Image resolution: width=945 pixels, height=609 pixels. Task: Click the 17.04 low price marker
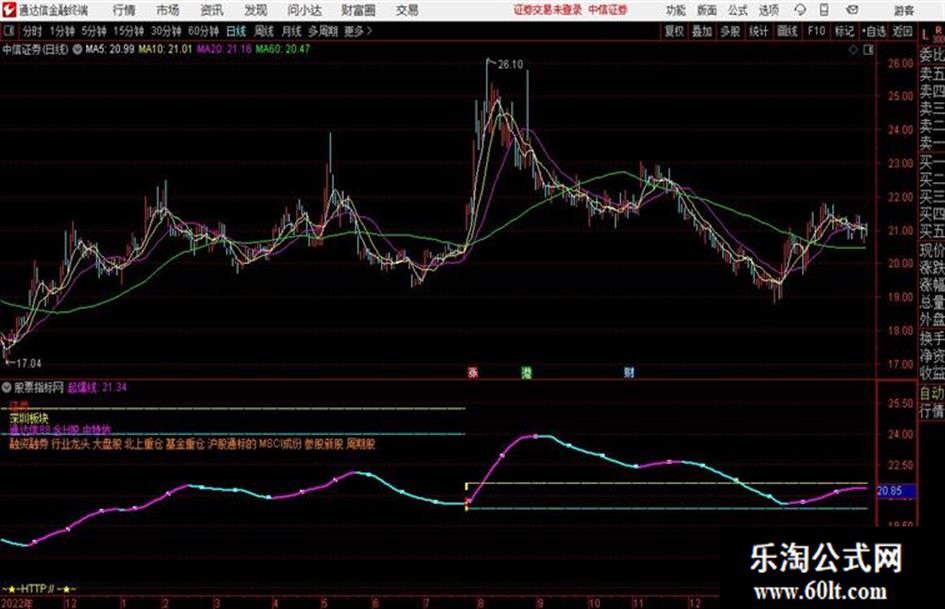click(28, 364)
